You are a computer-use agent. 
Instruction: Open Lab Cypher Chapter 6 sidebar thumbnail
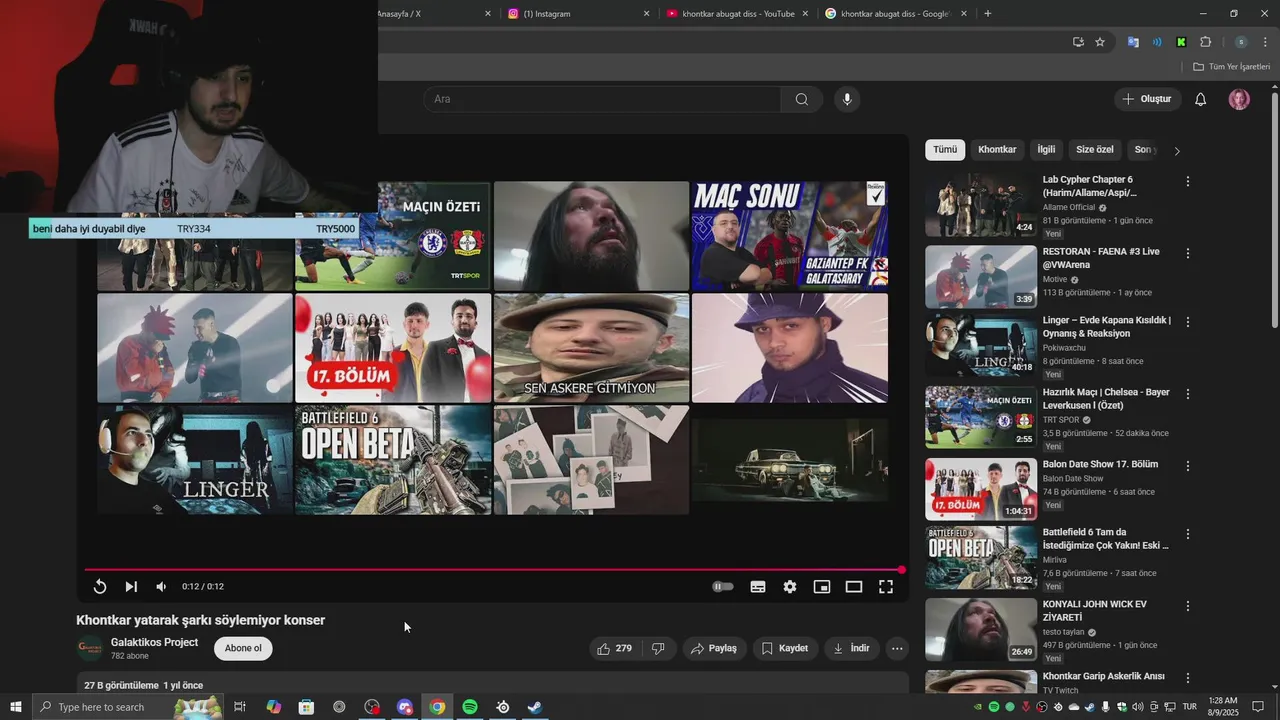981,206
